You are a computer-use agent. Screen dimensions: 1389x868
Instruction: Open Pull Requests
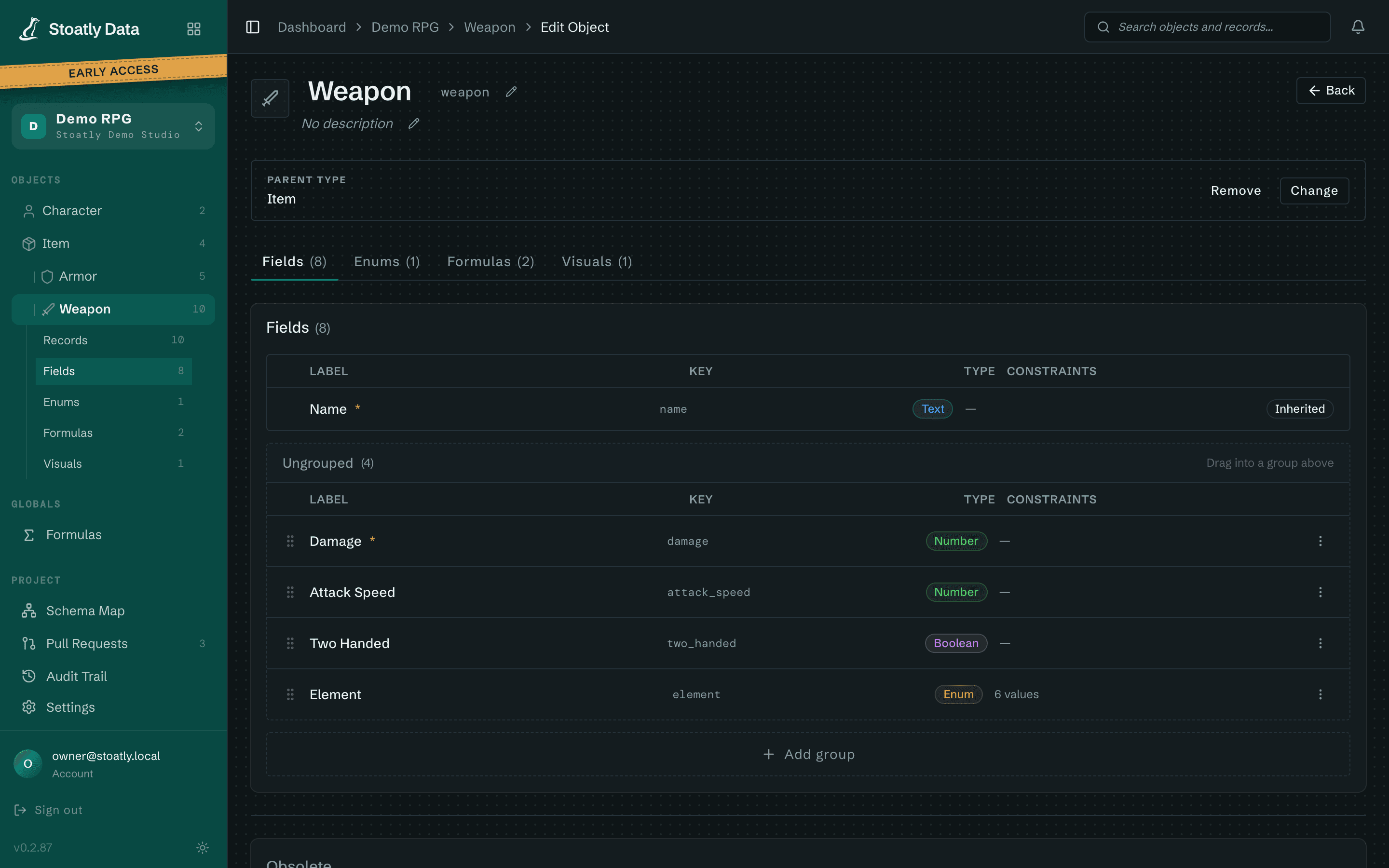(x=113, y=644)
